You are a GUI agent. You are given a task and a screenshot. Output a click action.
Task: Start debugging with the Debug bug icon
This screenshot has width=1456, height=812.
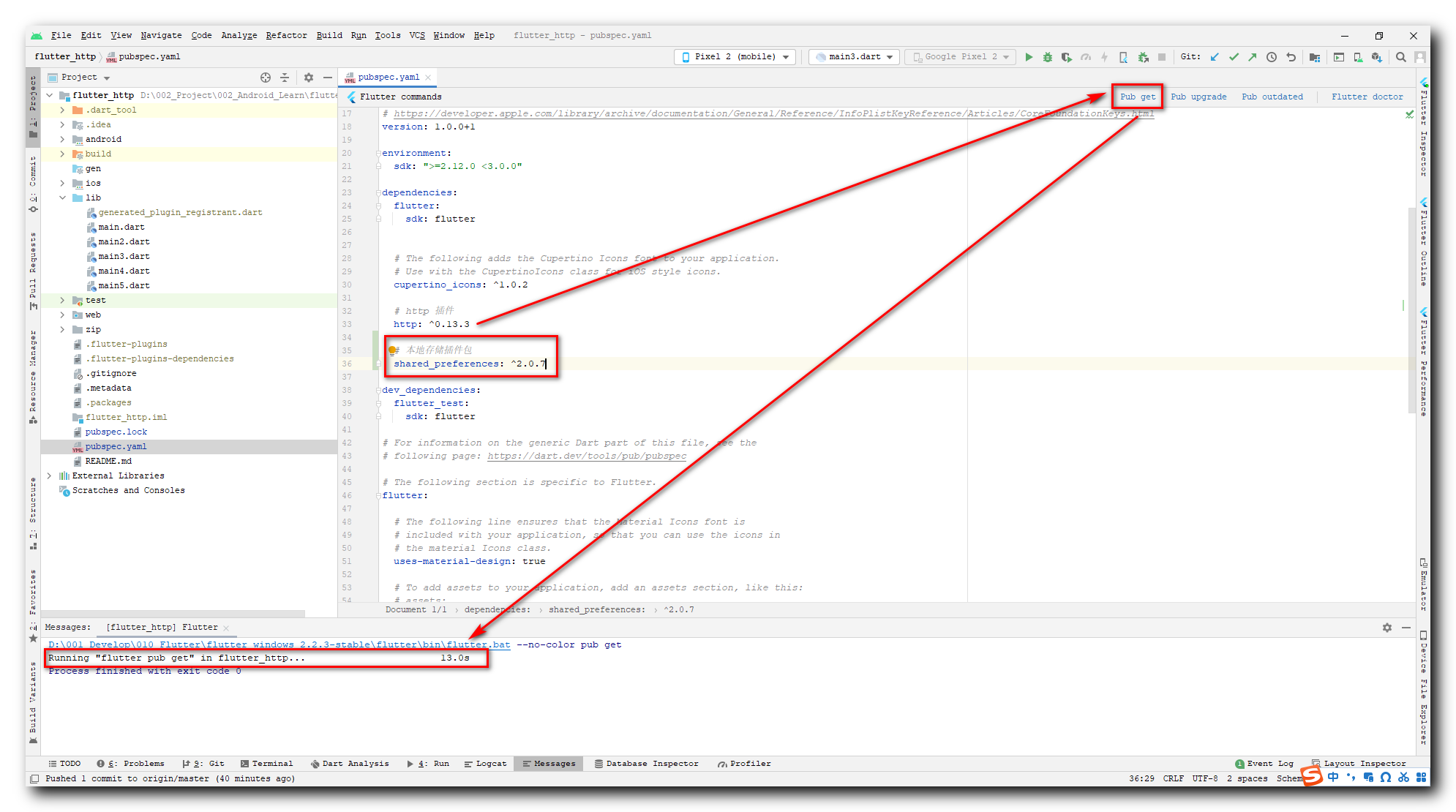1048,57
